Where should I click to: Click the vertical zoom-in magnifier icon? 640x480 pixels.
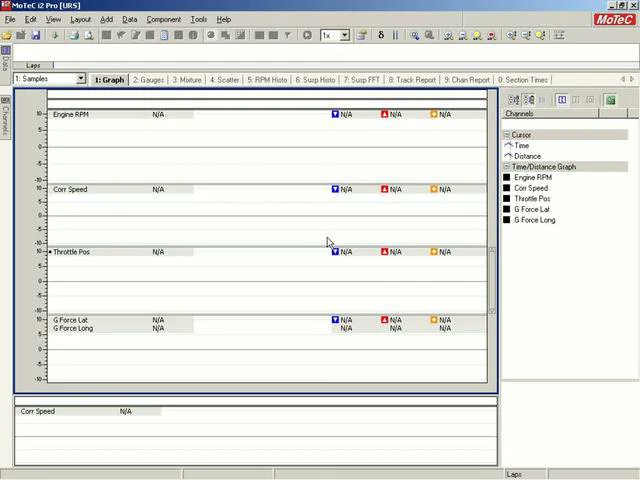pos(511,36)
